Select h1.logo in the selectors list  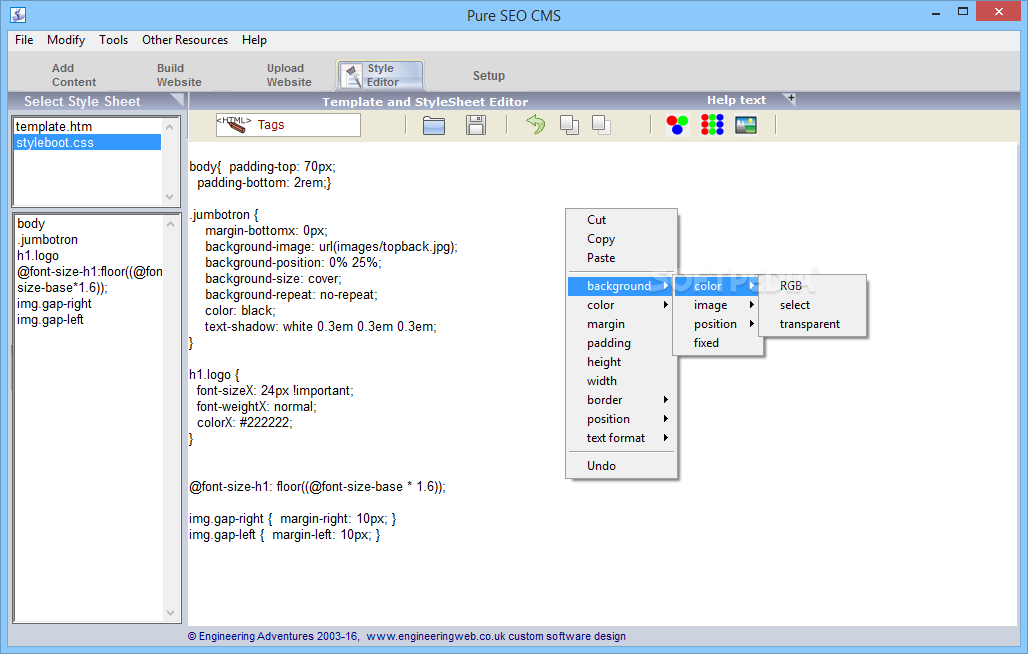38,256
